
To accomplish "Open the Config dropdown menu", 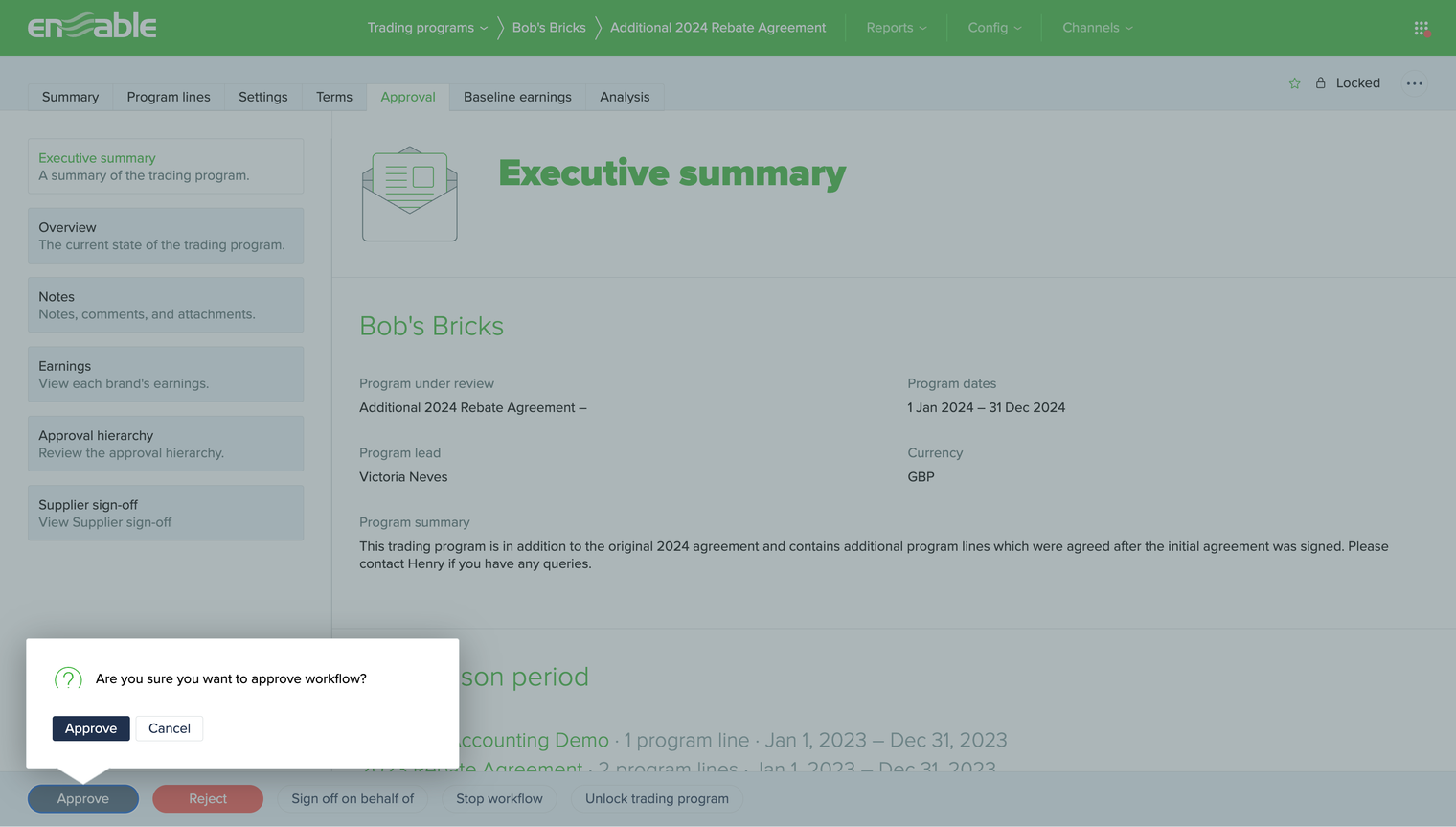I will [x=994, y=28].
